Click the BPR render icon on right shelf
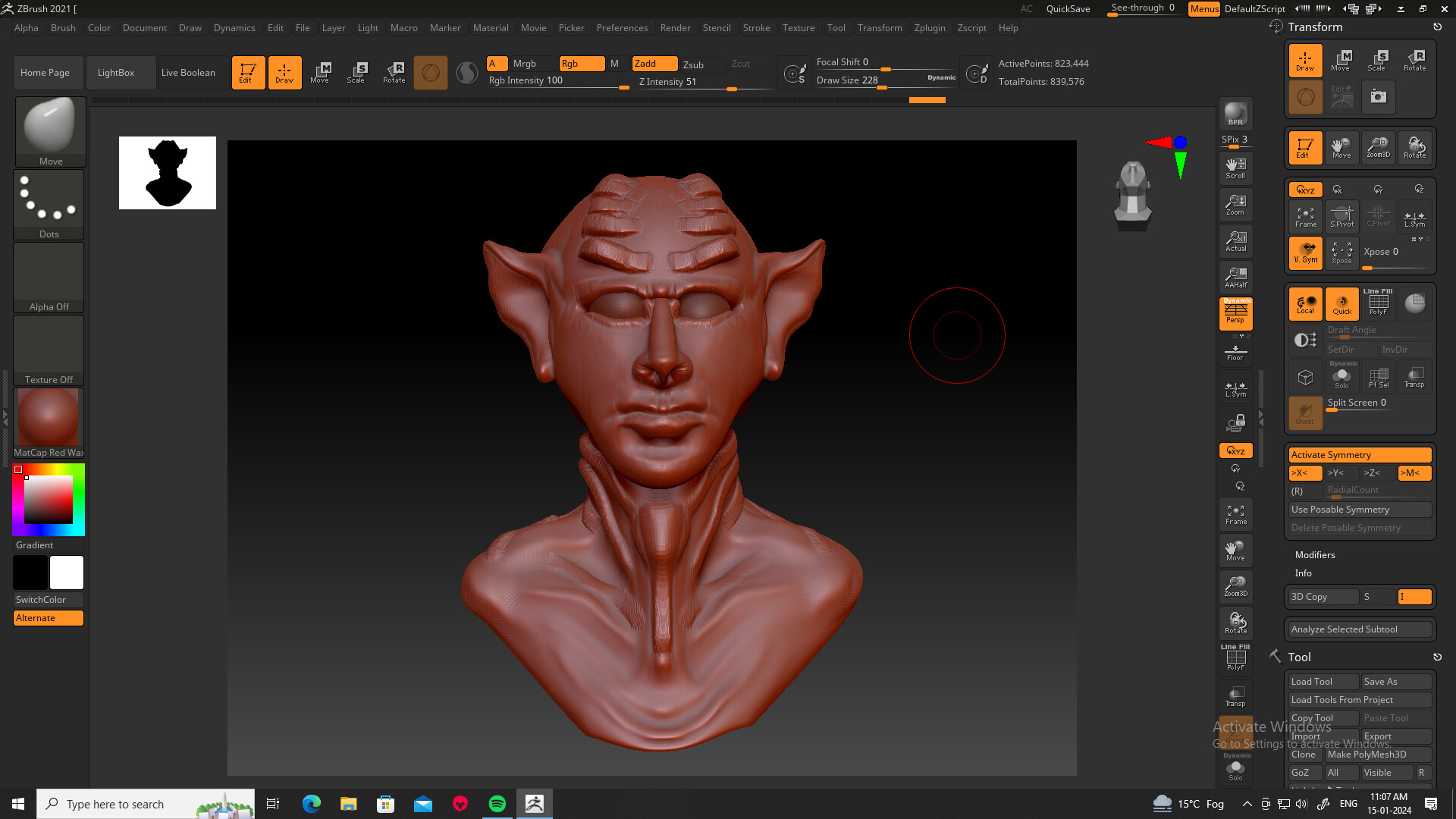 [x=1235, y=114]
